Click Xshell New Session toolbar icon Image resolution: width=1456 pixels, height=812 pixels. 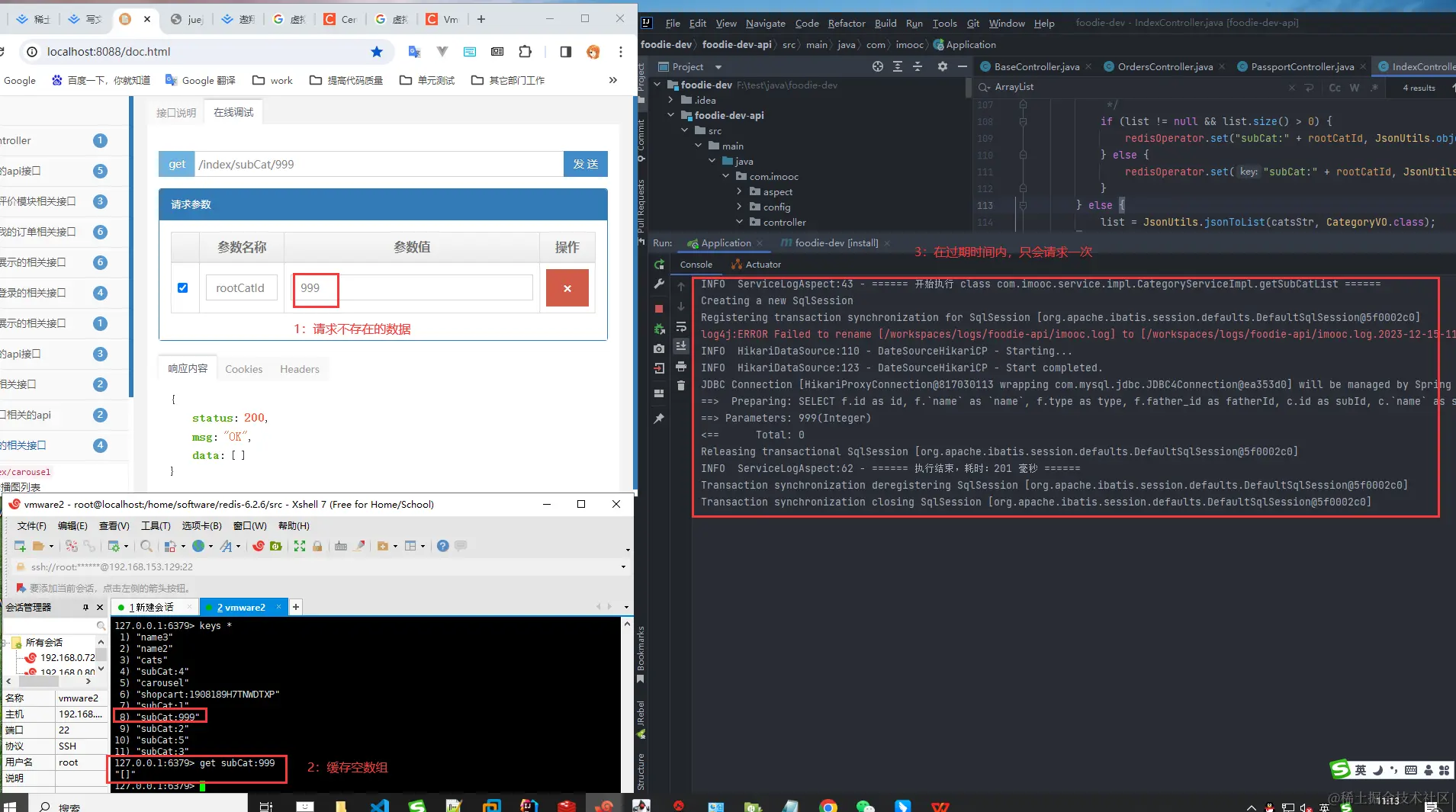[21, 546]
